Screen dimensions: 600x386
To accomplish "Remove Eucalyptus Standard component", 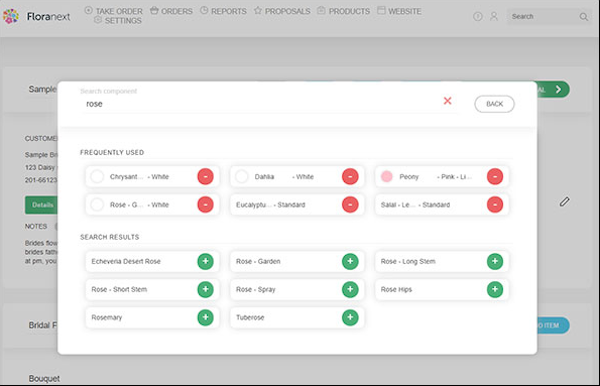I will click(350, 205).
